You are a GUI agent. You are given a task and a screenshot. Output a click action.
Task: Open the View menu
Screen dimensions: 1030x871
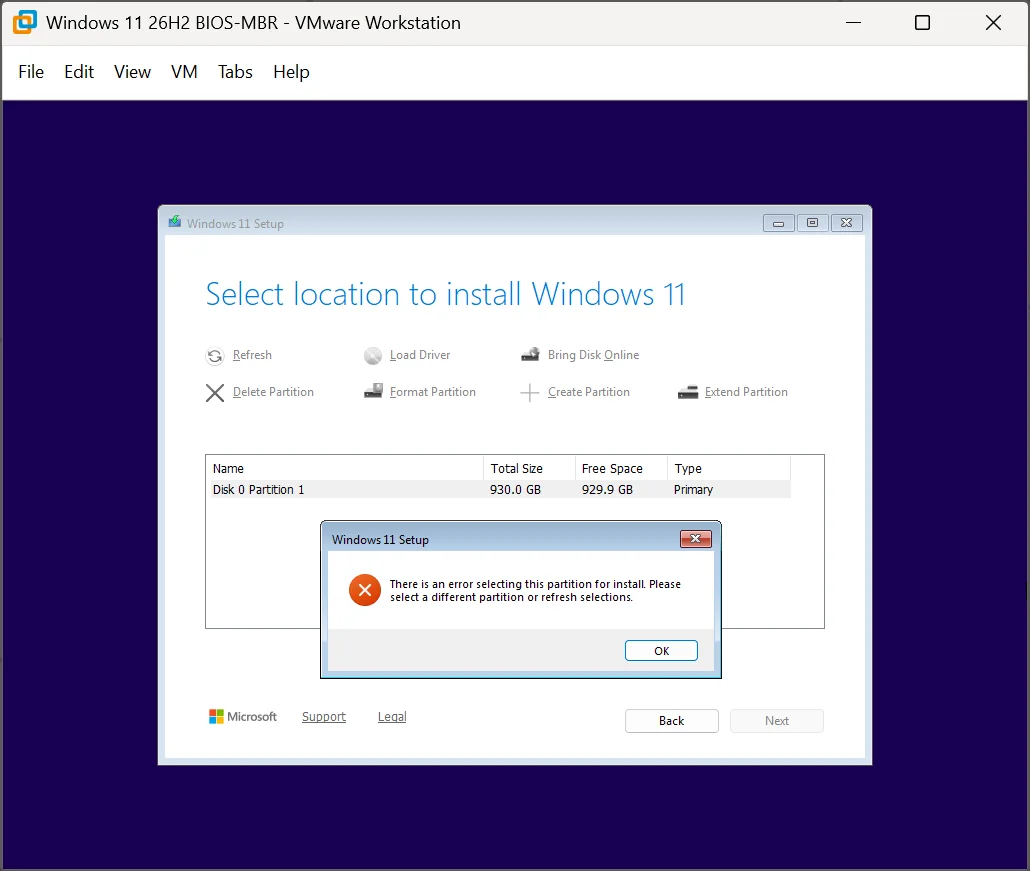(132, 72)
